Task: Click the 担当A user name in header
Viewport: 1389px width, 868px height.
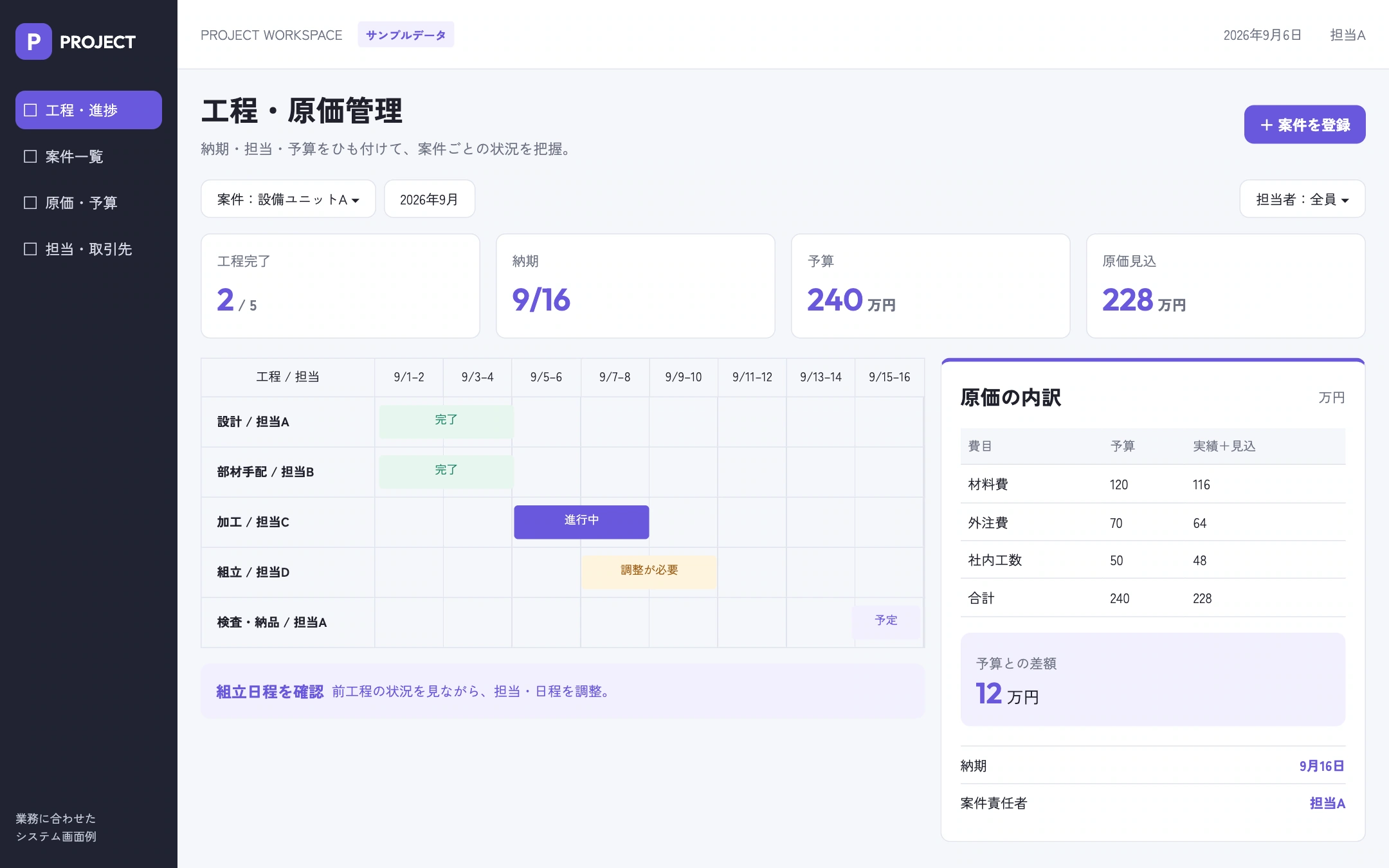Action: click(1347, 35)
